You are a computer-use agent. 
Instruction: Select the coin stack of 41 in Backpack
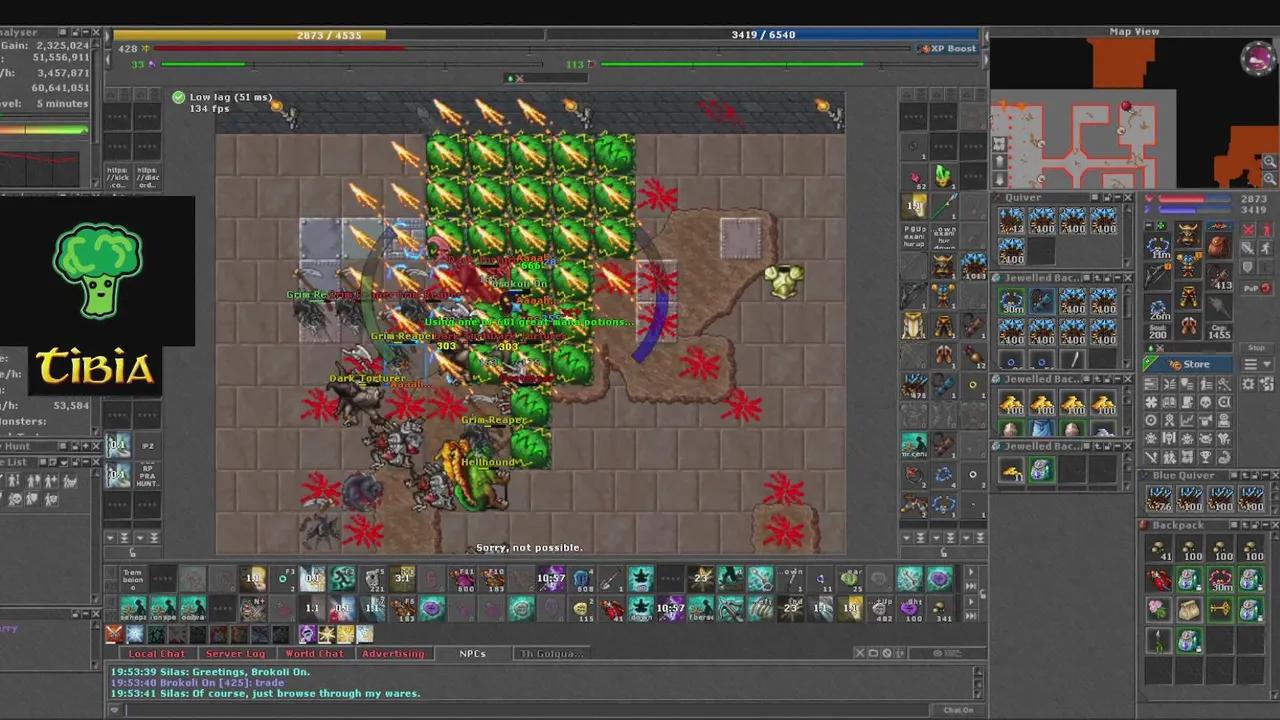point(1159,548)
